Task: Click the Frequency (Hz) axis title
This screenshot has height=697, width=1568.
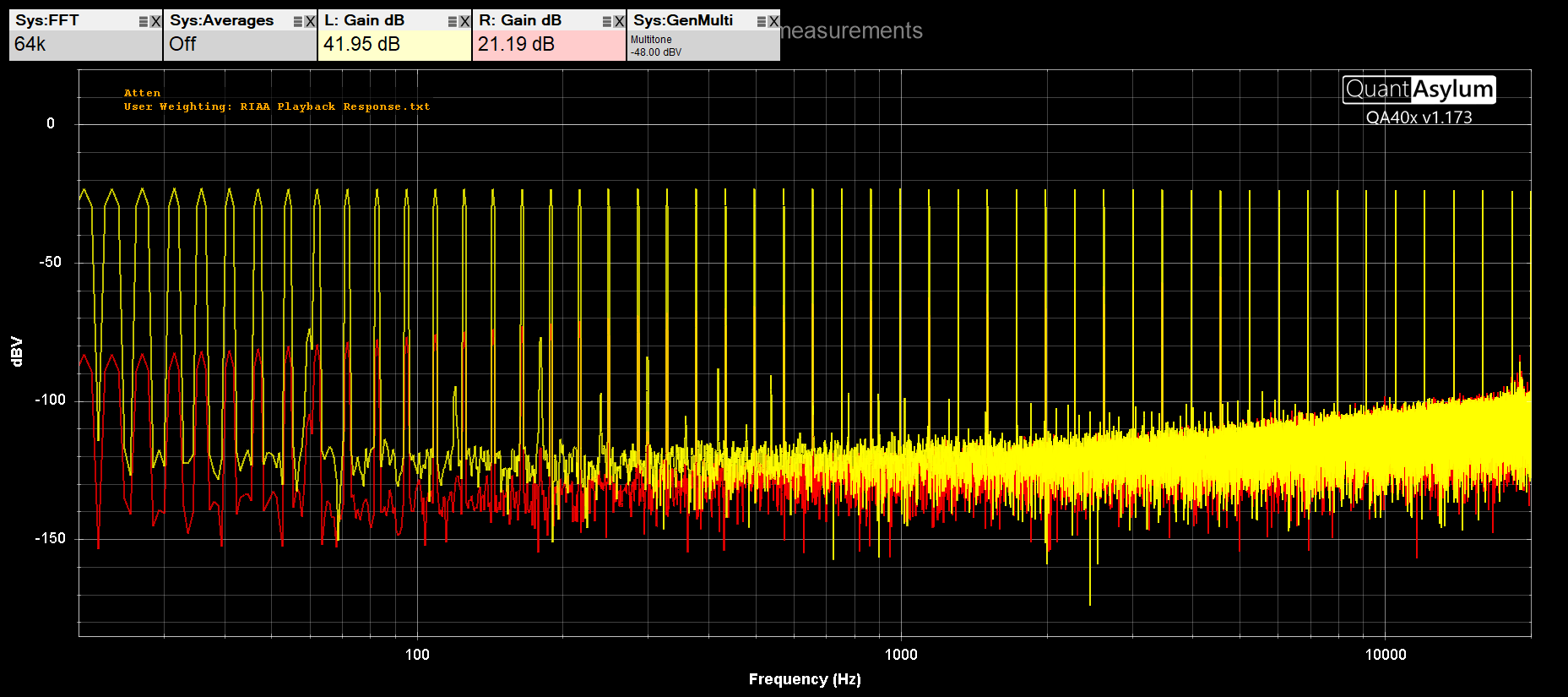Action: click(x=805, y=679)
